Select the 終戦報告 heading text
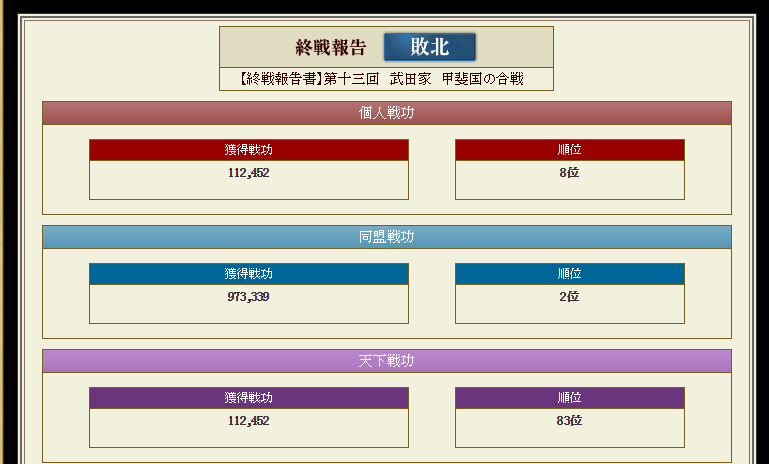This screenshot has height=464, width=769. point(331,48)
